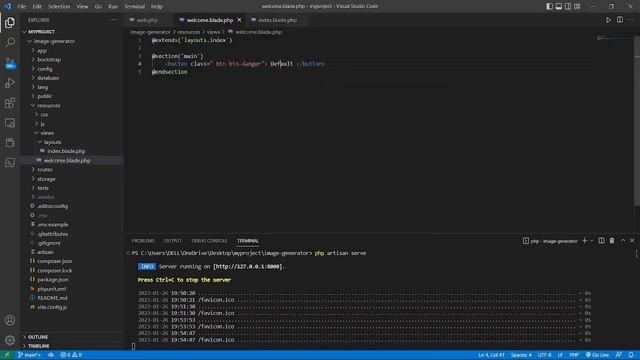Click the feedback icon in status bar

point(619,355)
